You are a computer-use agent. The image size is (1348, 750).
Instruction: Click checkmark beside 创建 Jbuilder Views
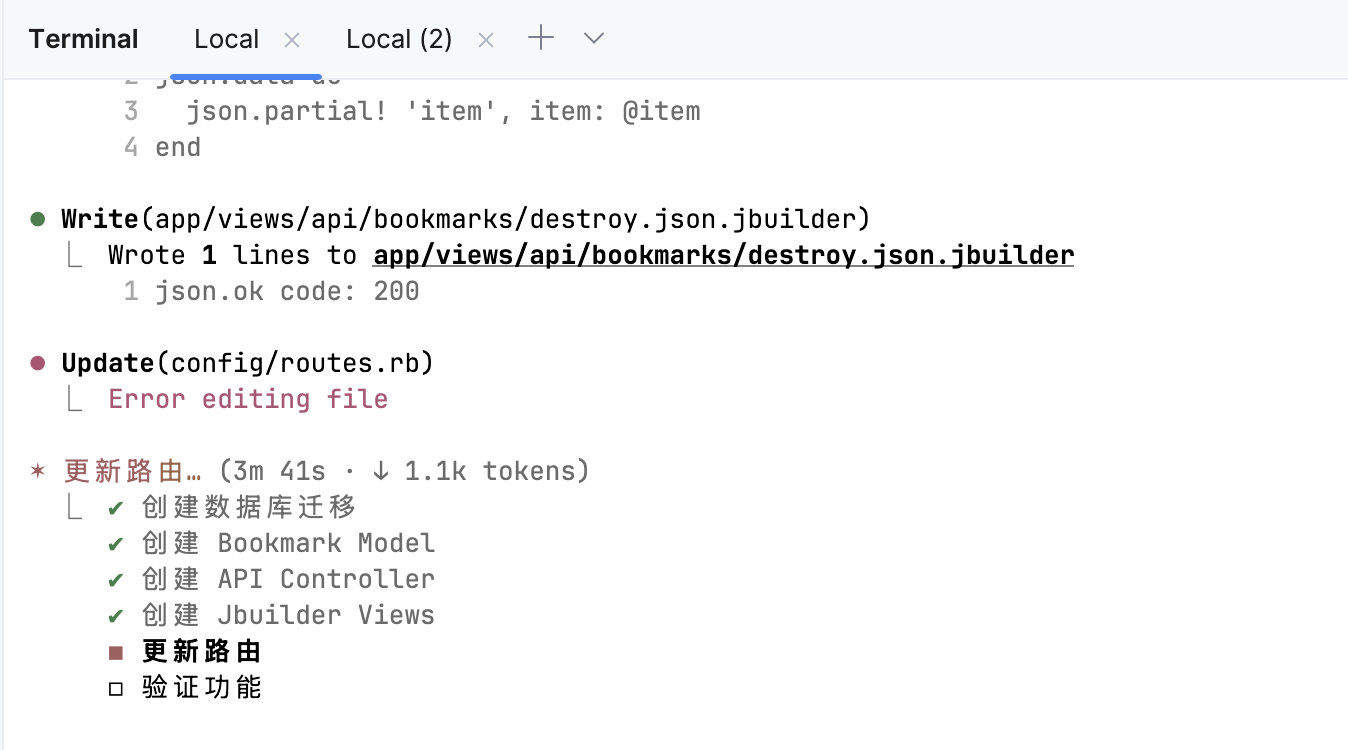pos(116,616)
